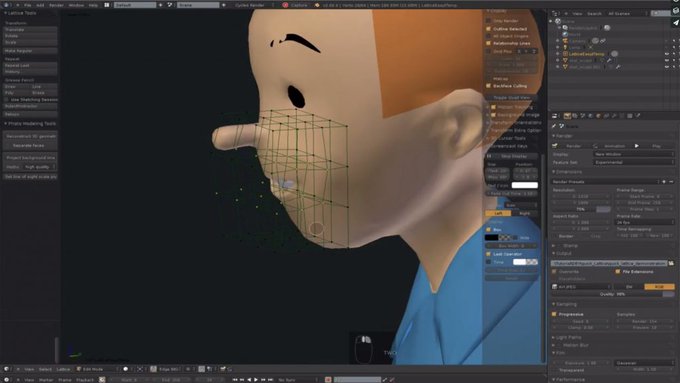Open the Window menu in top bar
The image size is (680, 383).
(x=76, y=5)
